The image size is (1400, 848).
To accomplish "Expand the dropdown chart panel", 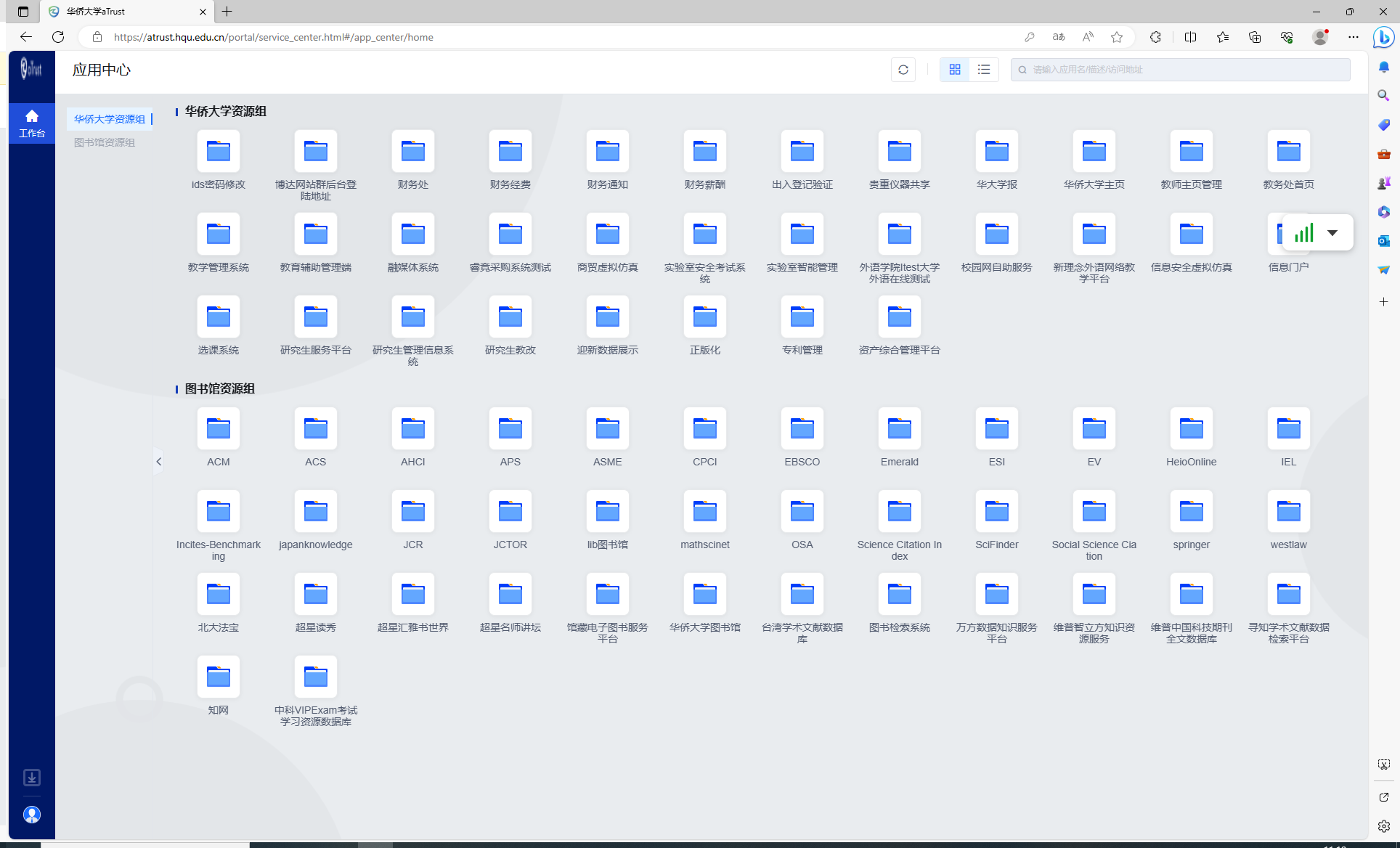I will [1332, 233].
